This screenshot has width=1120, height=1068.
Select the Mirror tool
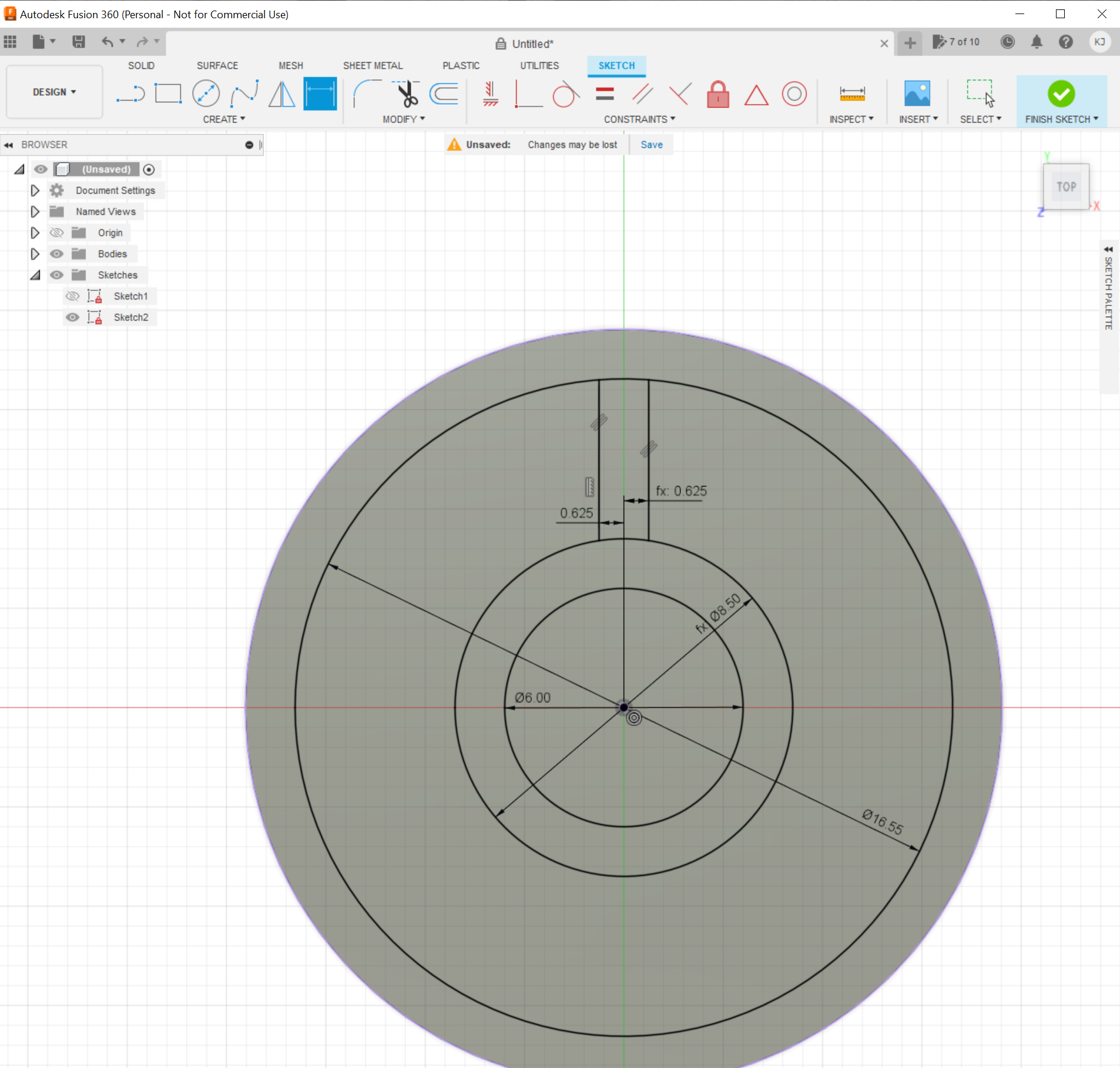pos(281,94)
